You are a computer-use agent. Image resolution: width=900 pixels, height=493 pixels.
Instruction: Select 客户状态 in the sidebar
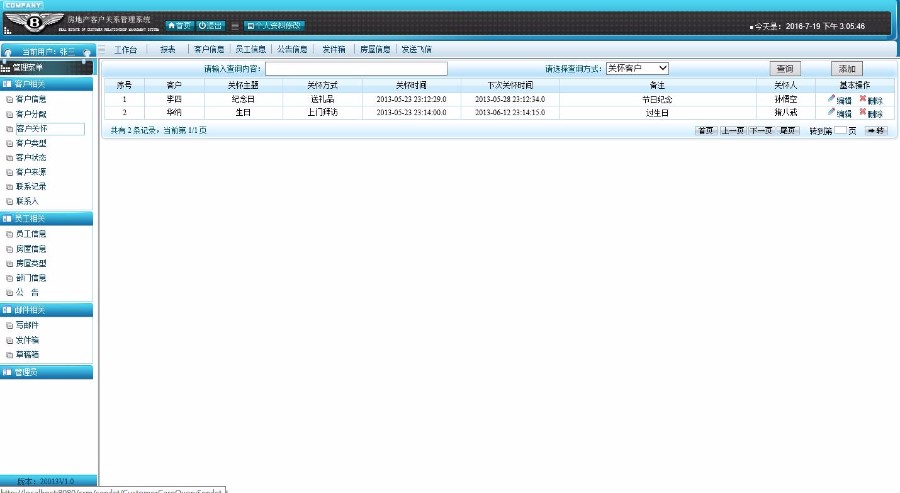(x=31, y=157)
